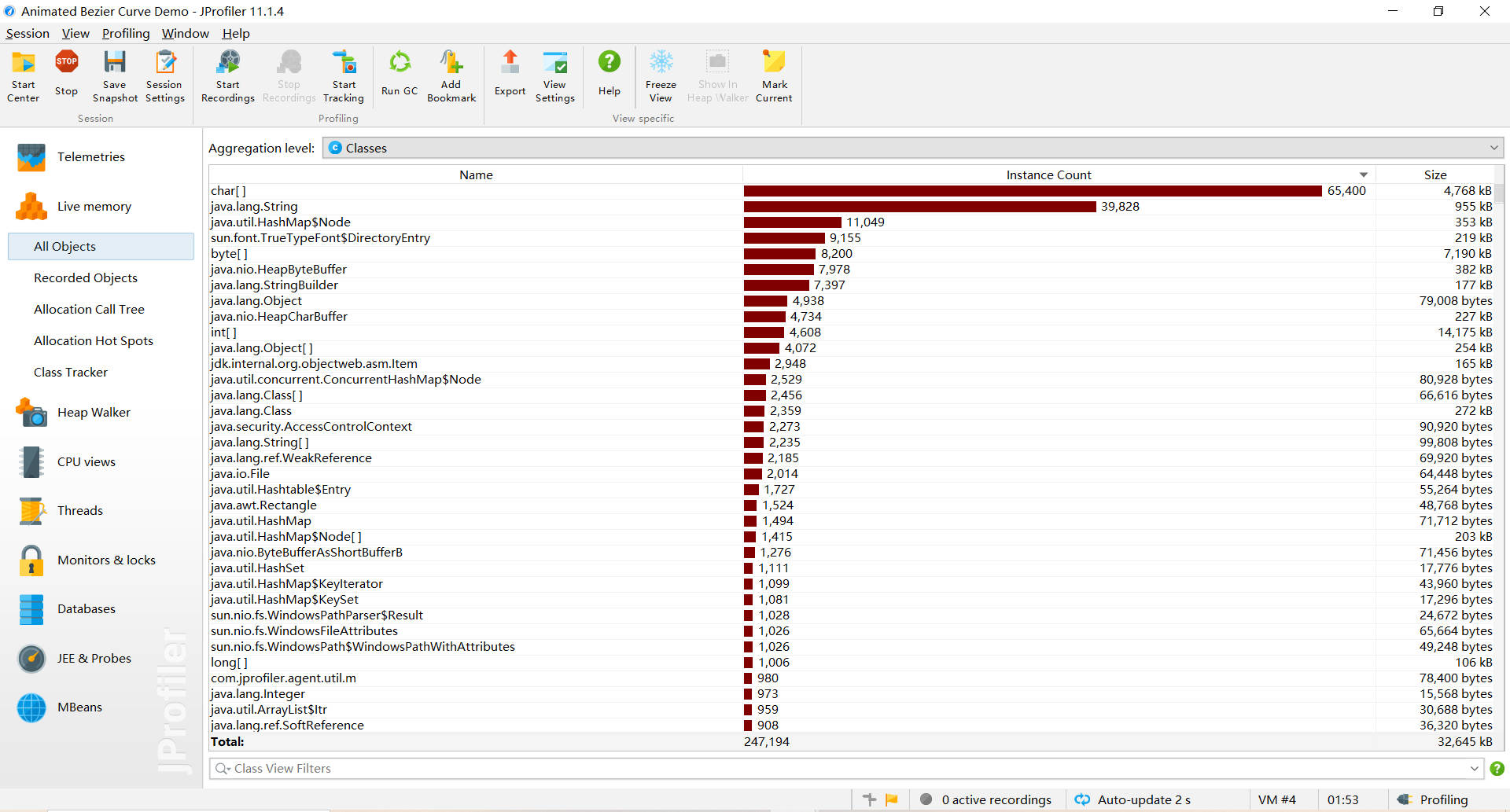Save a snapshot
Image resolution: width=1510 pixels, height=812 pixels.
coord(115,76)
